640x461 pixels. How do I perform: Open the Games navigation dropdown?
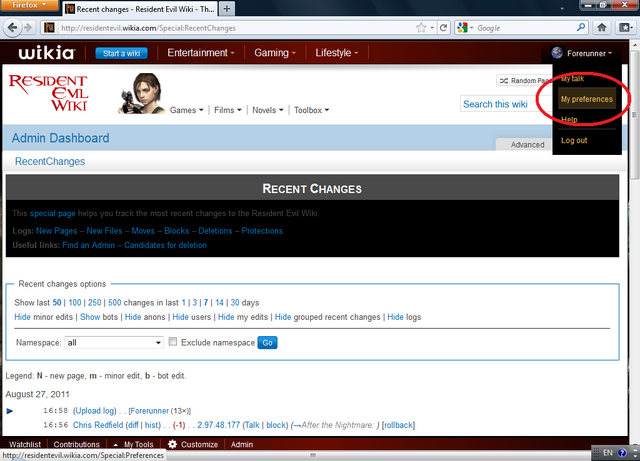coord(187,110)
